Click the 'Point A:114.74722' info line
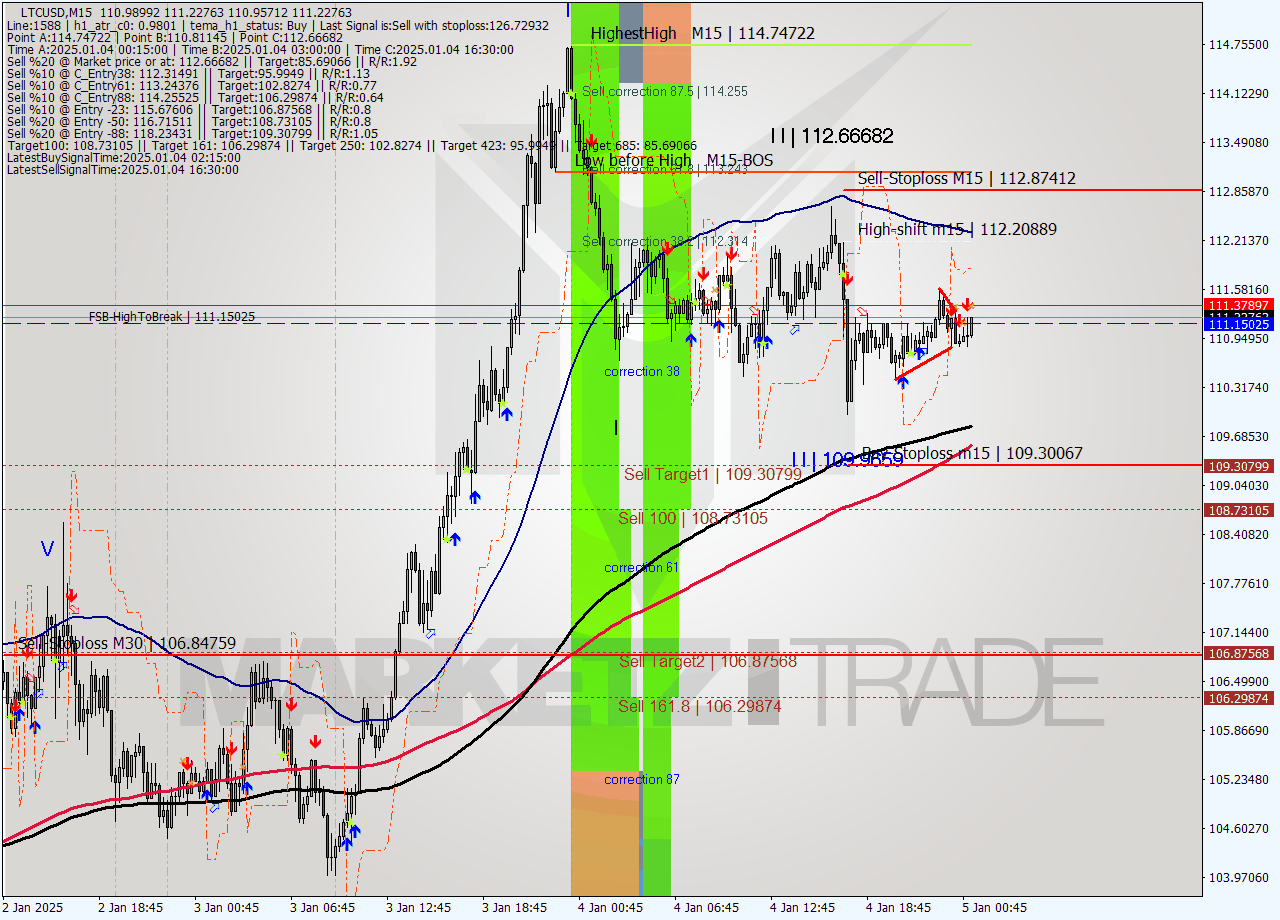 click(174, 37)
